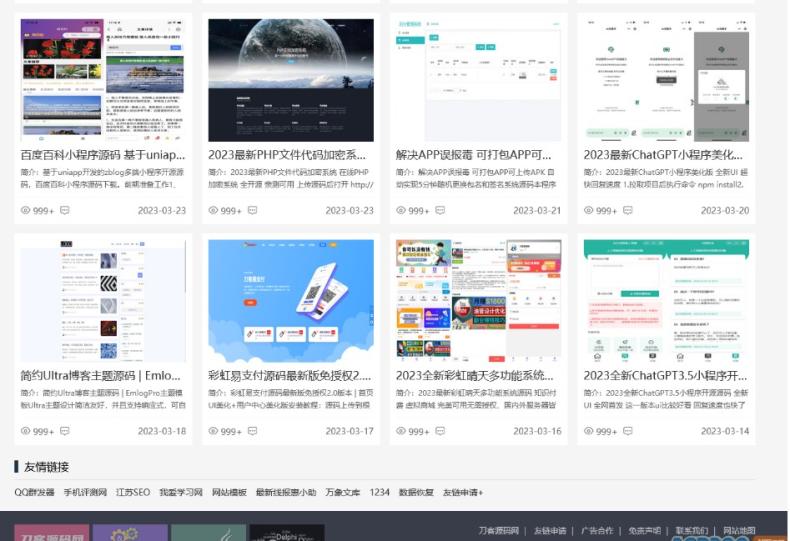Click the view count eye icon under 百度百科小程序源码
Viewport: 790px width, 541px height.
tap(26, 211)
